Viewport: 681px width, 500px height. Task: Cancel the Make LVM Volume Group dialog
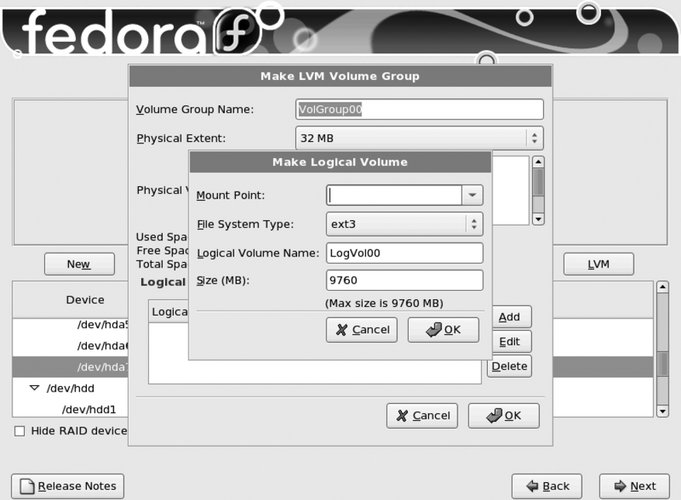(x=422, y=416)
